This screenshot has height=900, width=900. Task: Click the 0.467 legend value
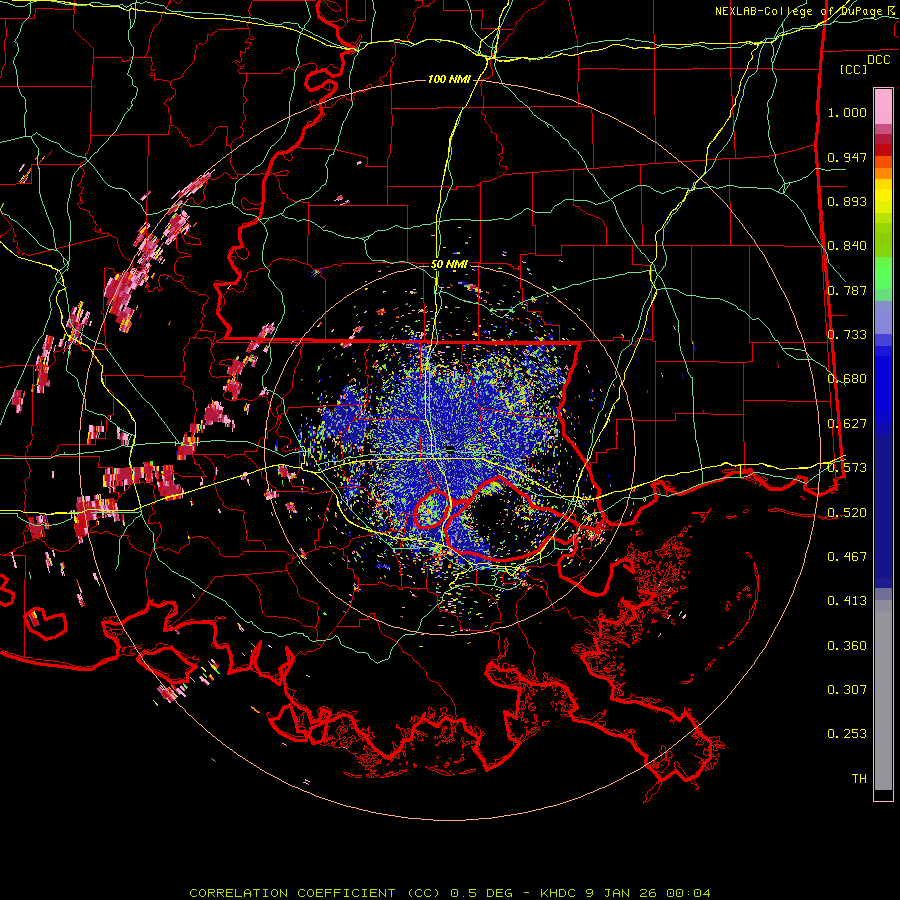pyautogui.click(x=847, y=557)
